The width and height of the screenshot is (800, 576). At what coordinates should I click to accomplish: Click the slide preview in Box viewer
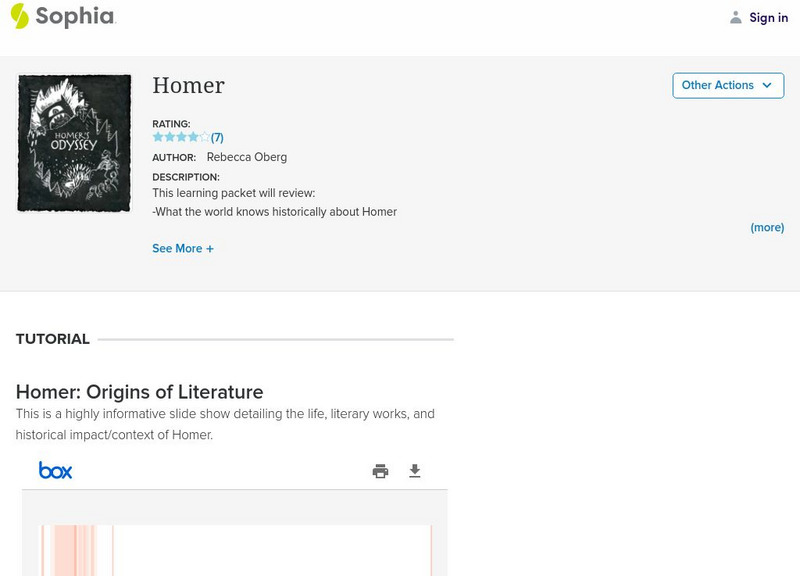pos(235,550)
